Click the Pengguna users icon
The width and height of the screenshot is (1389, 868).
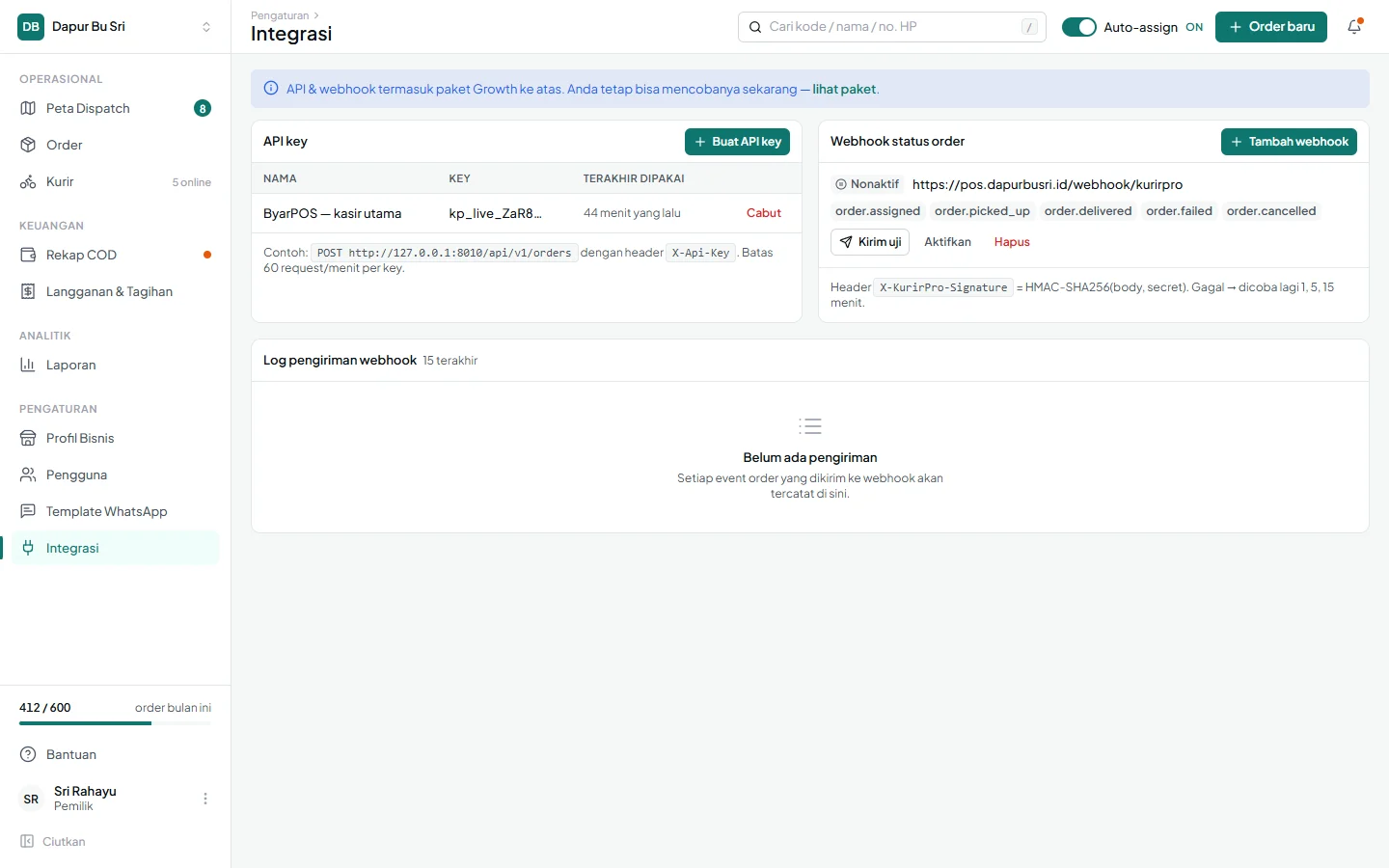point(28,475)
